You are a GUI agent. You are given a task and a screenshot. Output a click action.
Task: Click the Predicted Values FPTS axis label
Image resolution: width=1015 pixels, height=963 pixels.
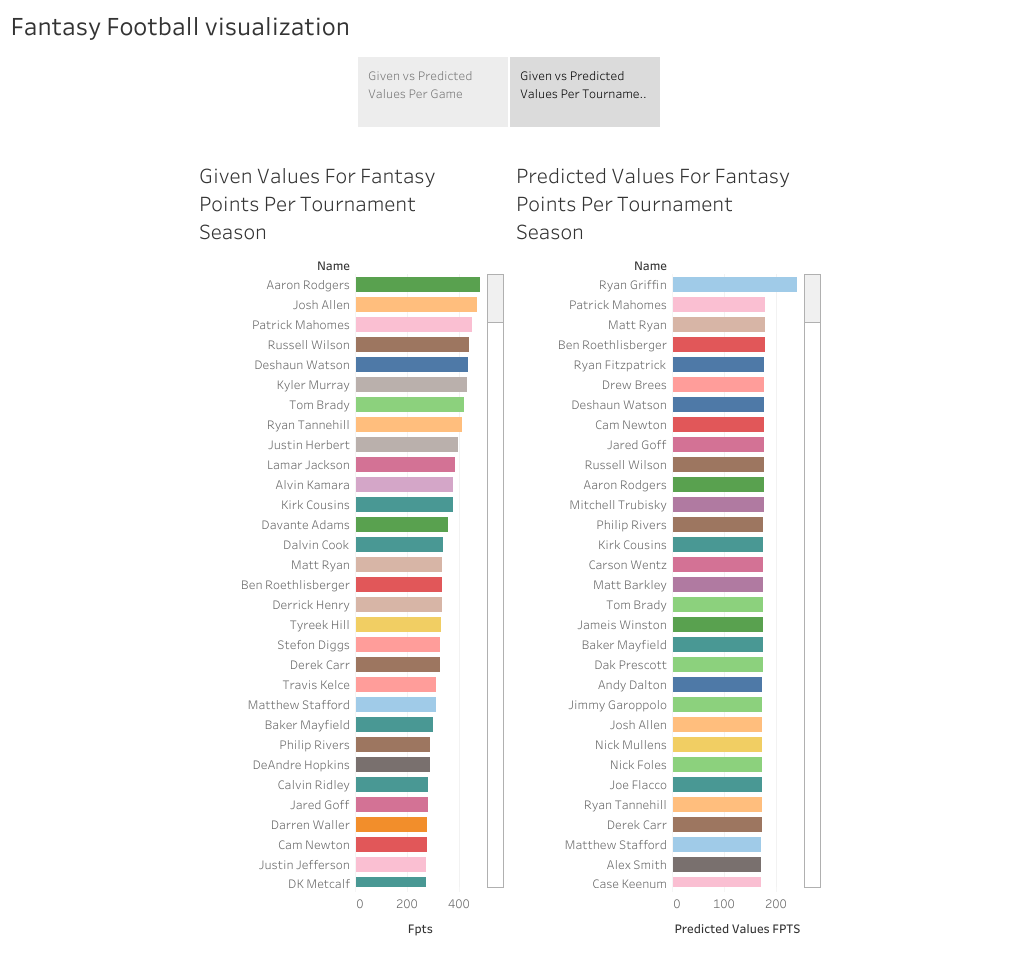click(x=733, y=928)
